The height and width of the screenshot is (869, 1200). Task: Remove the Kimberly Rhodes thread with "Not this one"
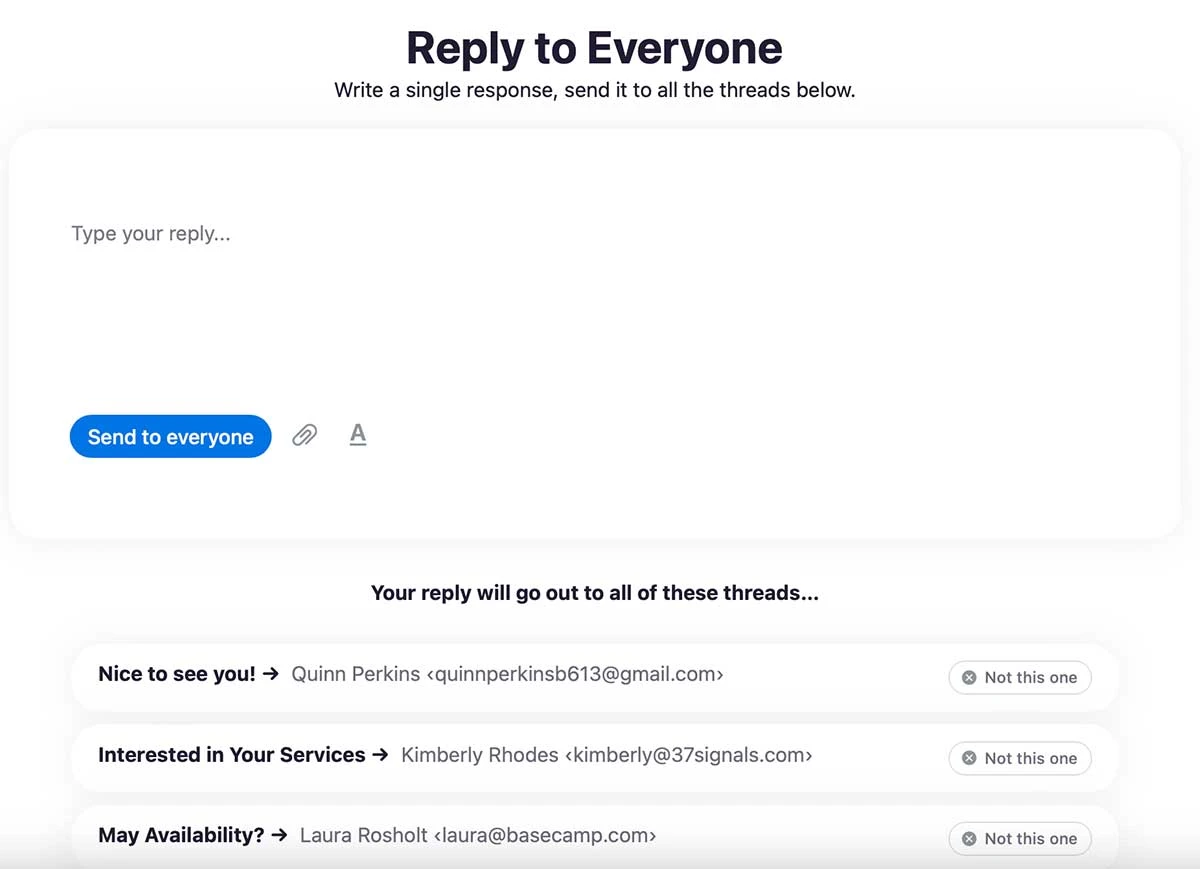point(1019,758)
